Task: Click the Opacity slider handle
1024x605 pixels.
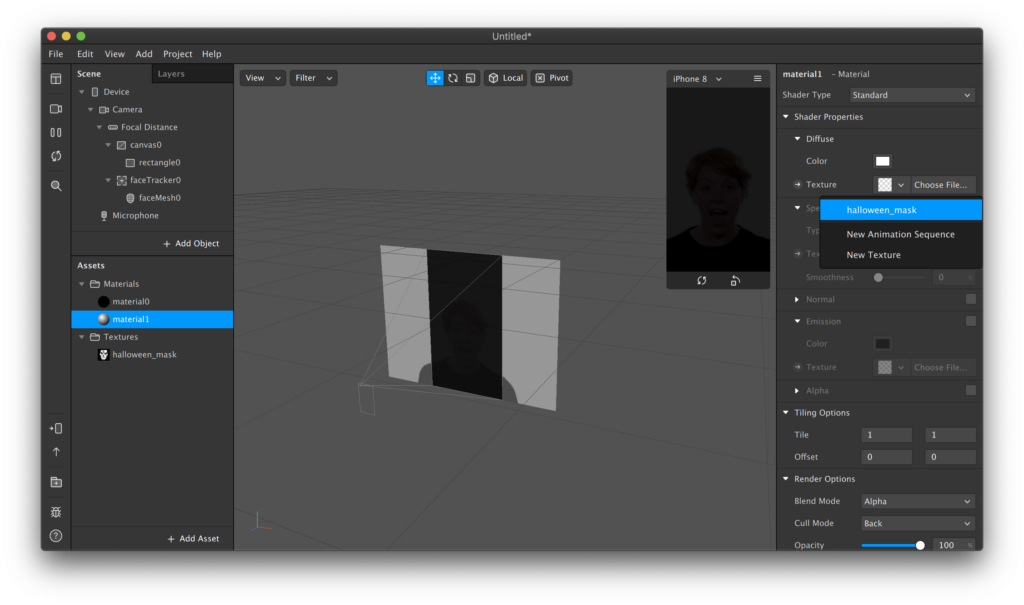Action: (920, 546)
